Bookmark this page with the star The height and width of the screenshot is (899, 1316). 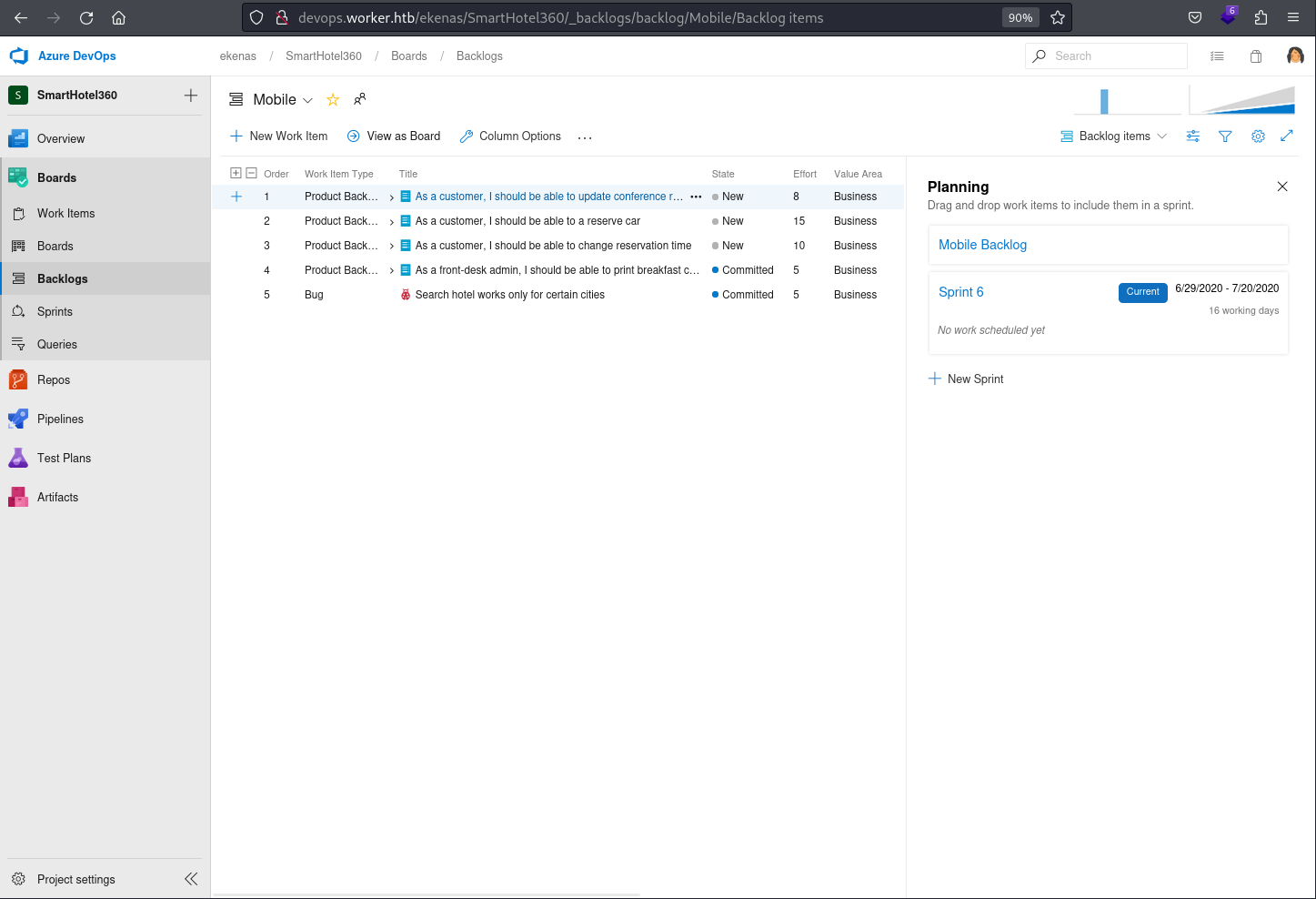(1058, 17)
